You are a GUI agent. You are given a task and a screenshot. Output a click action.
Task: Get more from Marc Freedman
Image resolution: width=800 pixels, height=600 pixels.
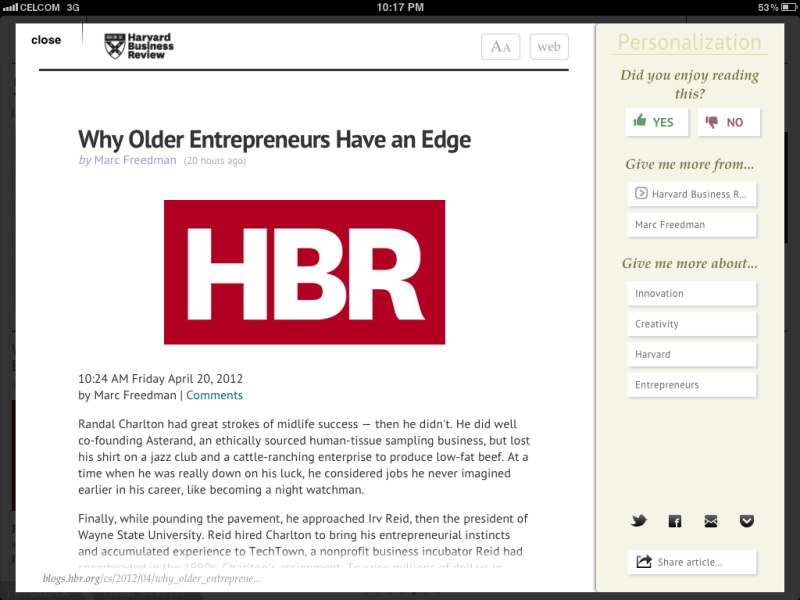coord(692,224)
